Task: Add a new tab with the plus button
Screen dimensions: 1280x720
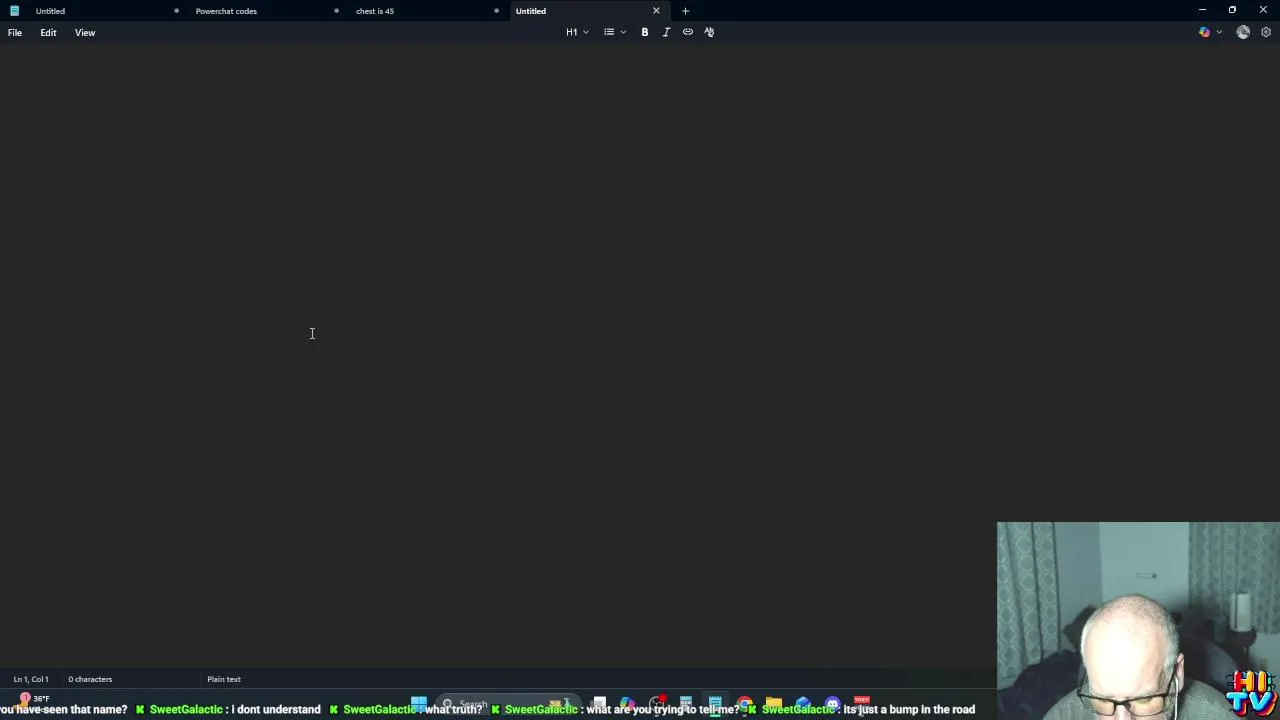Action: pos(685,11)
